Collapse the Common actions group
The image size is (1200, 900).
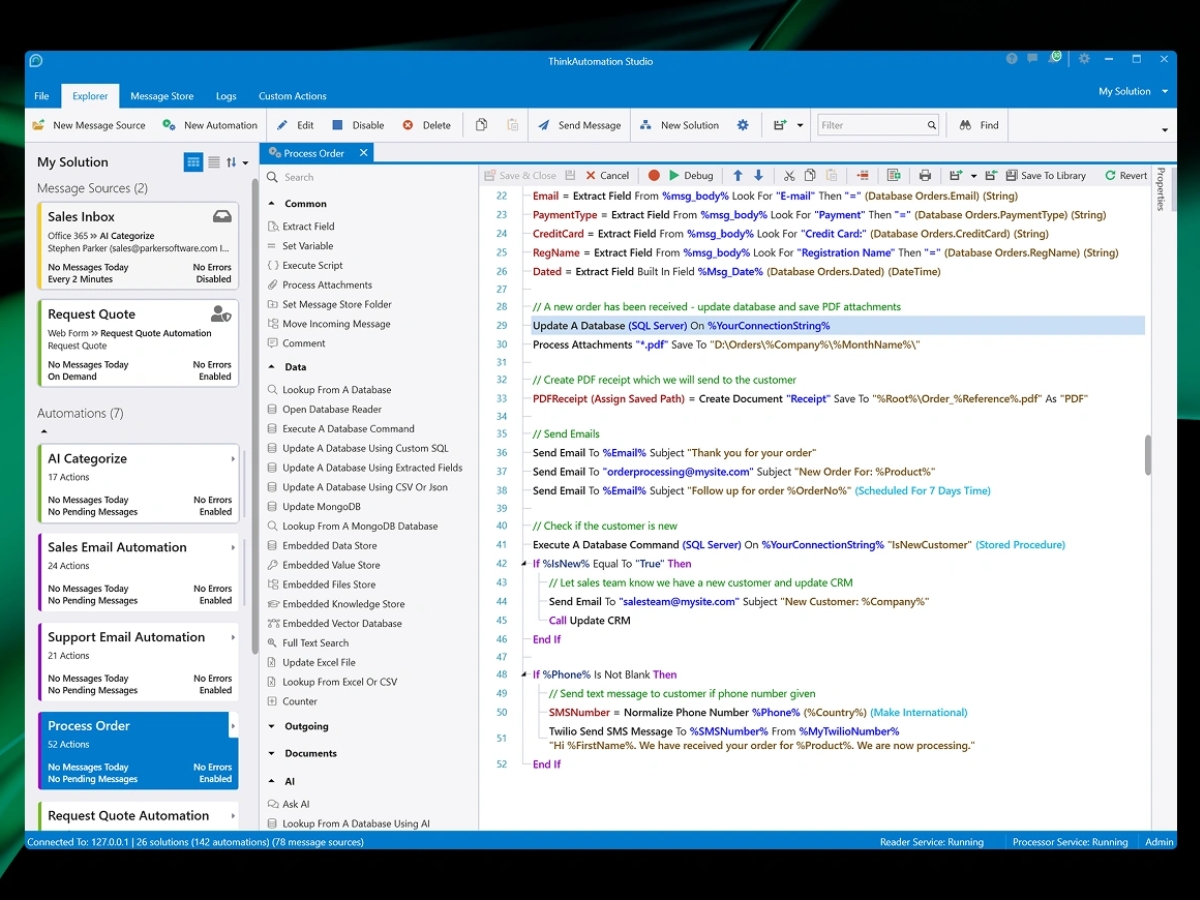click(x=273, y=204)
